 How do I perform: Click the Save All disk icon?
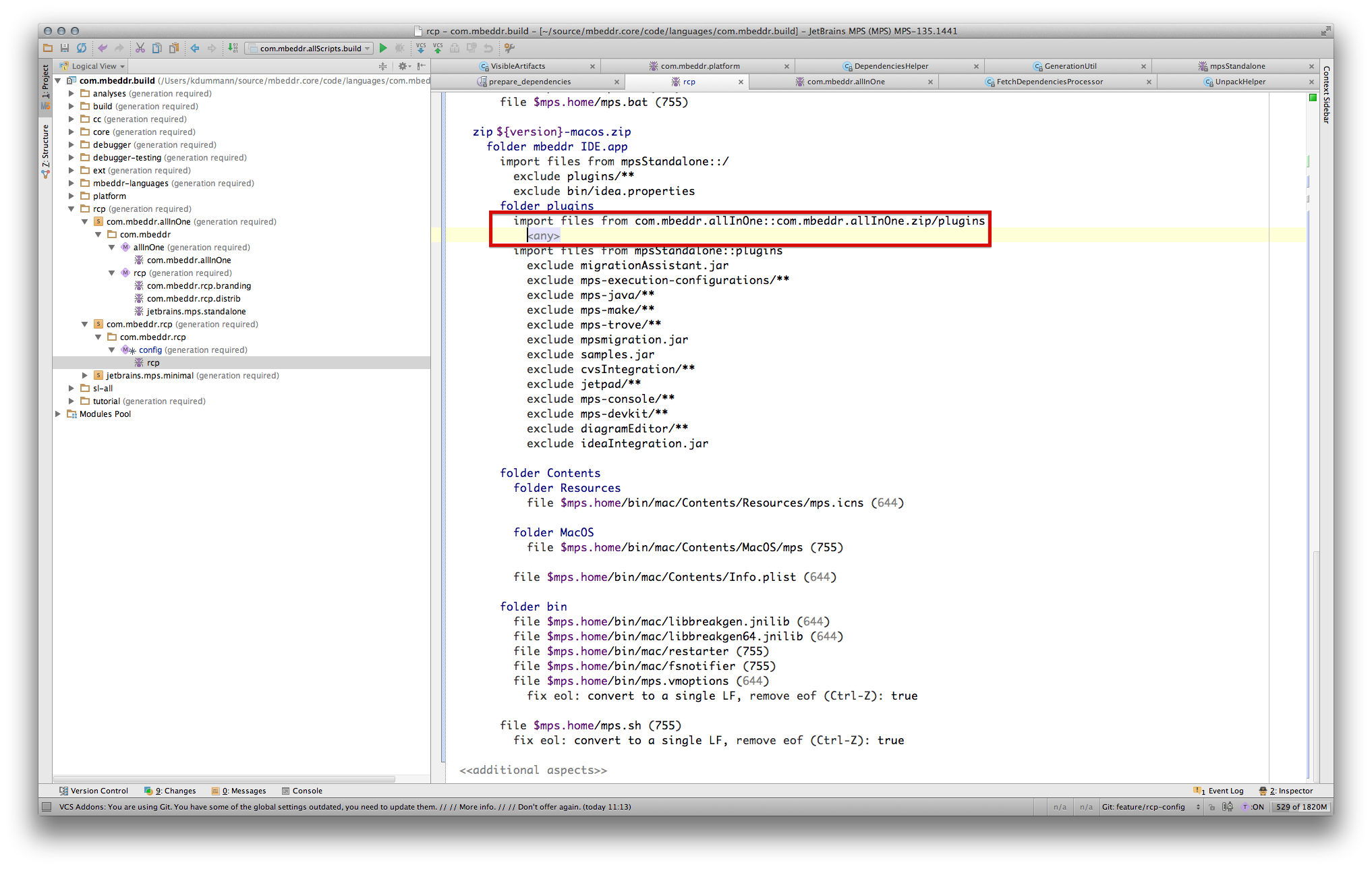click(x=65, y=48)
